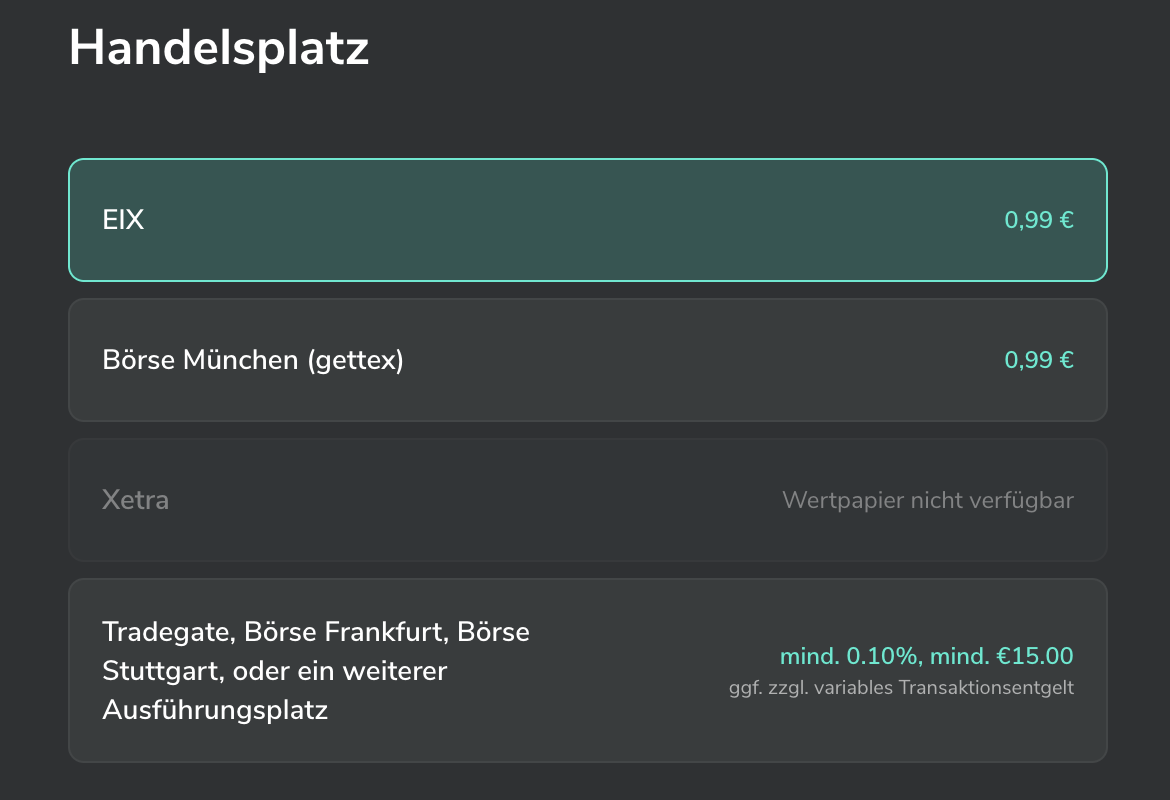The height and width of the screenshot is (800, 1170).
Task: Click the word "(gettex)" in the venue name
Action: click(356, 360)
